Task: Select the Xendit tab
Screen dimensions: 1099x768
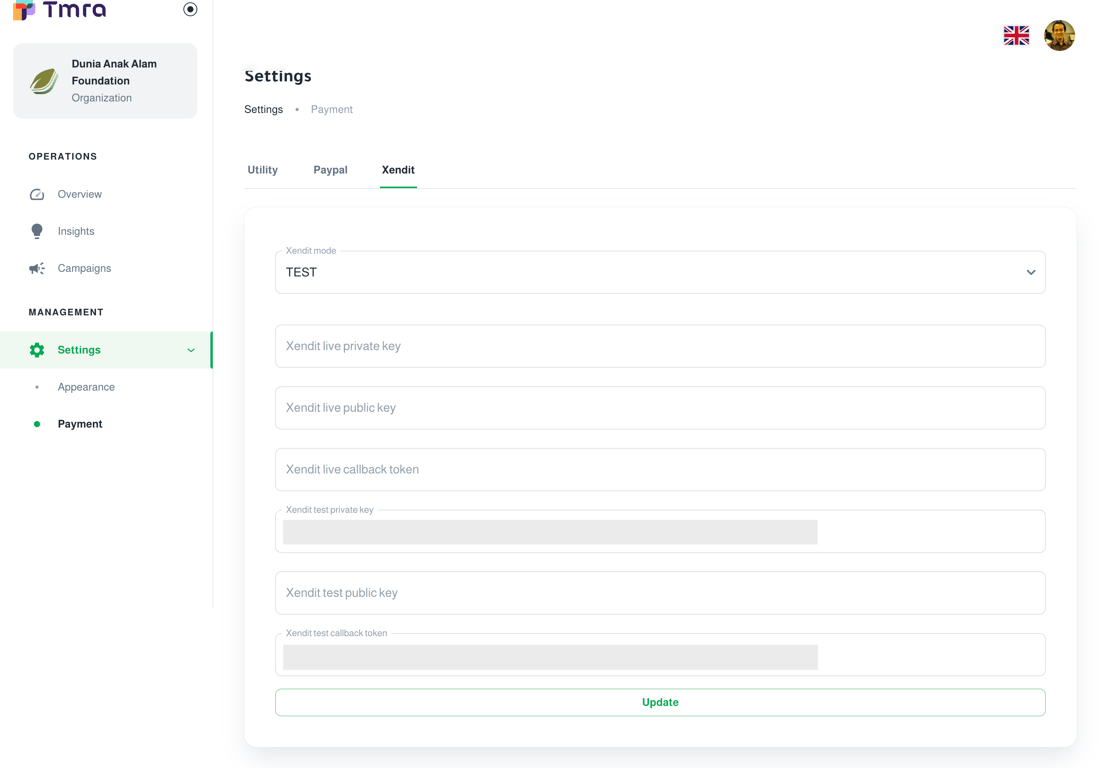Action: 398,170
